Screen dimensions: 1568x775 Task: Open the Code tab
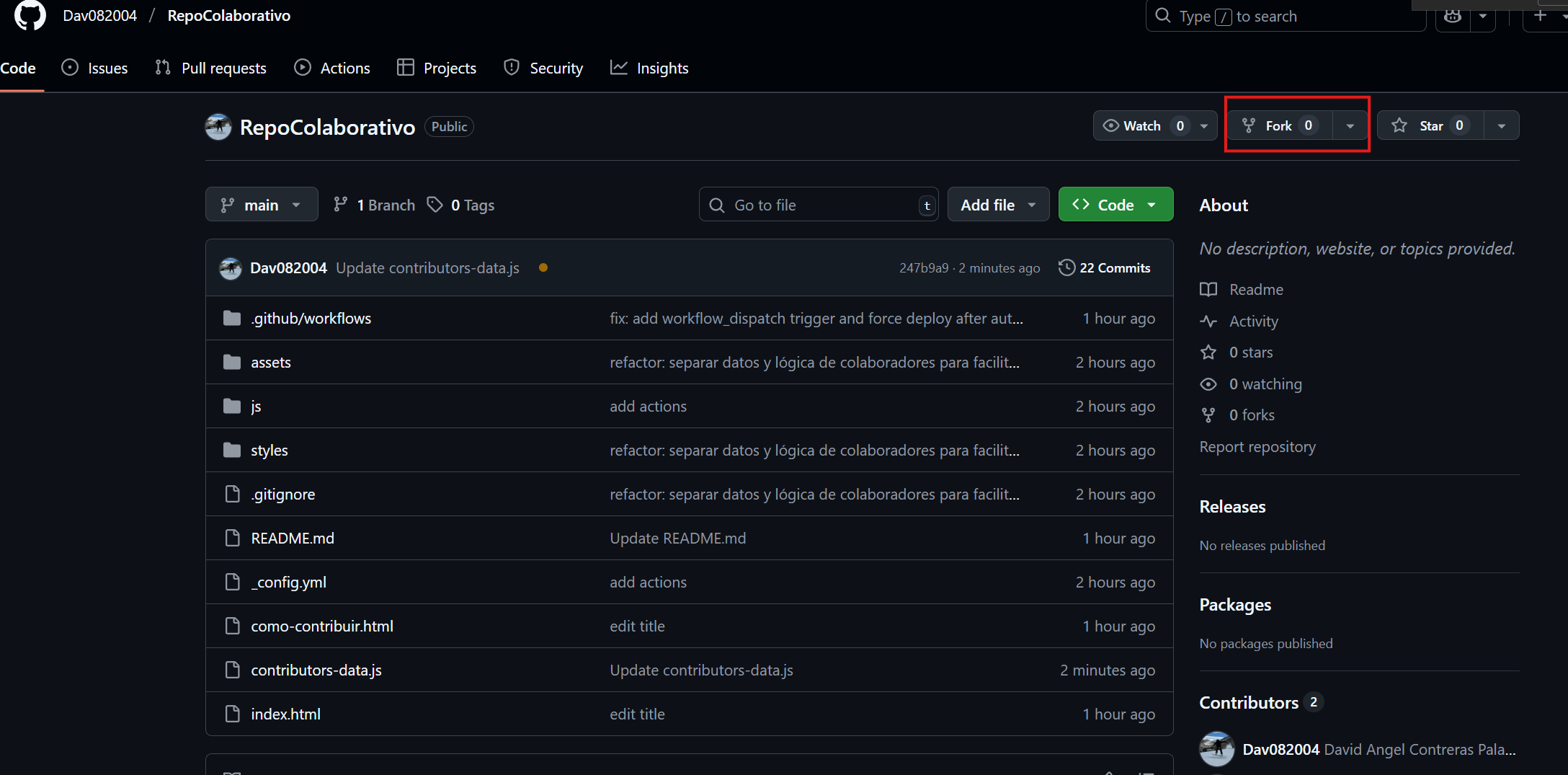[18, 68]
